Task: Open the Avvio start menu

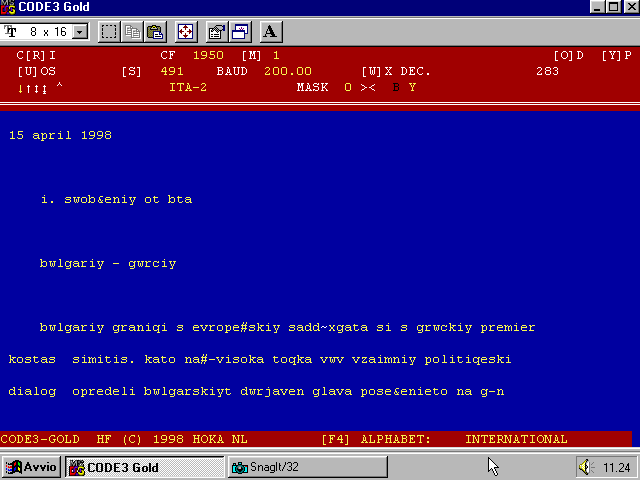Action: click(32, 467)
